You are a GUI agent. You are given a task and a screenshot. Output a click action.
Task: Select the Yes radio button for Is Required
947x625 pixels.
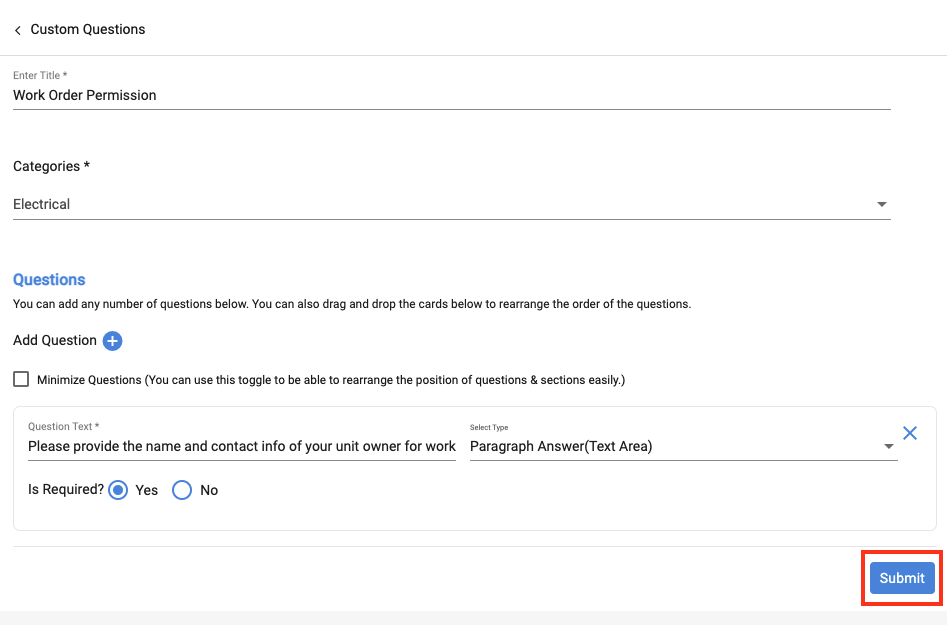tap(118, 490)
